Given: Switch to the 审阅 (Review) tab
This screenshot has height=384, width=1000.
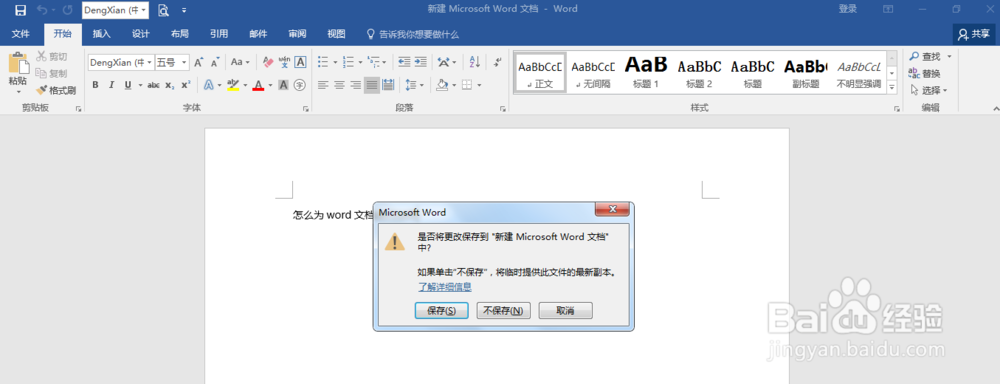Looking at the screenshot, I should tap(297, 34).
